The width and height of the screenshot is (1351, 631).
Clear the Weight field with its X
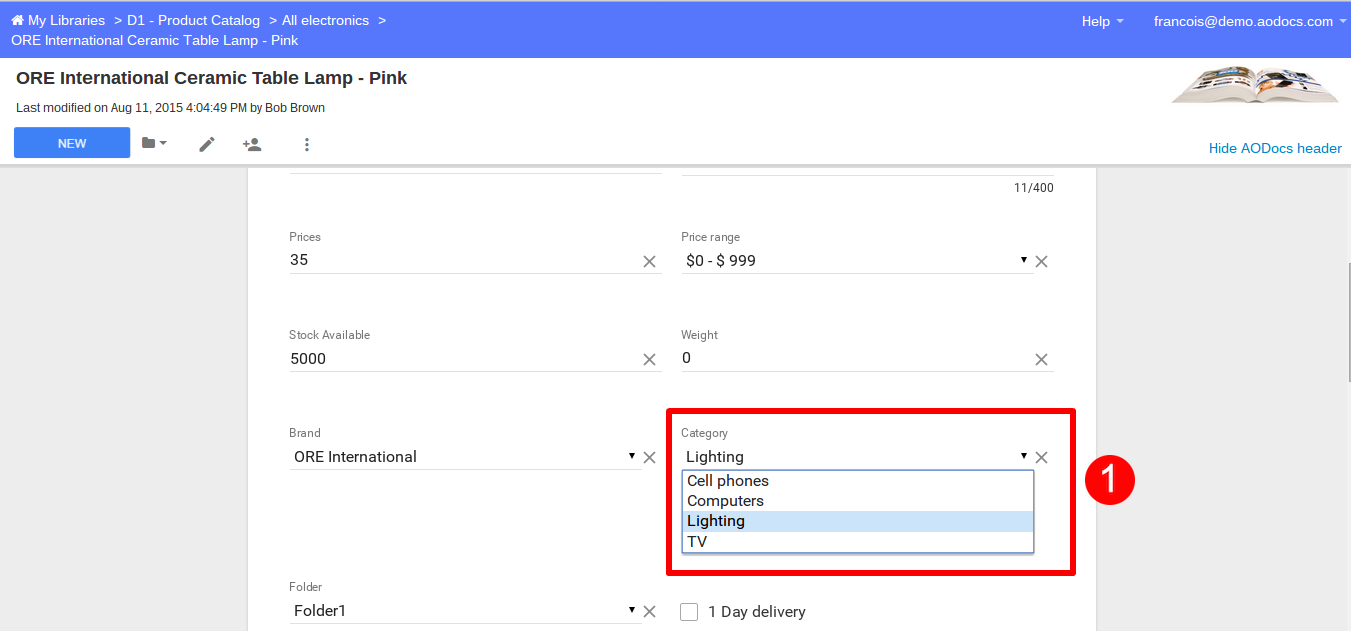tap(1041, 359)
